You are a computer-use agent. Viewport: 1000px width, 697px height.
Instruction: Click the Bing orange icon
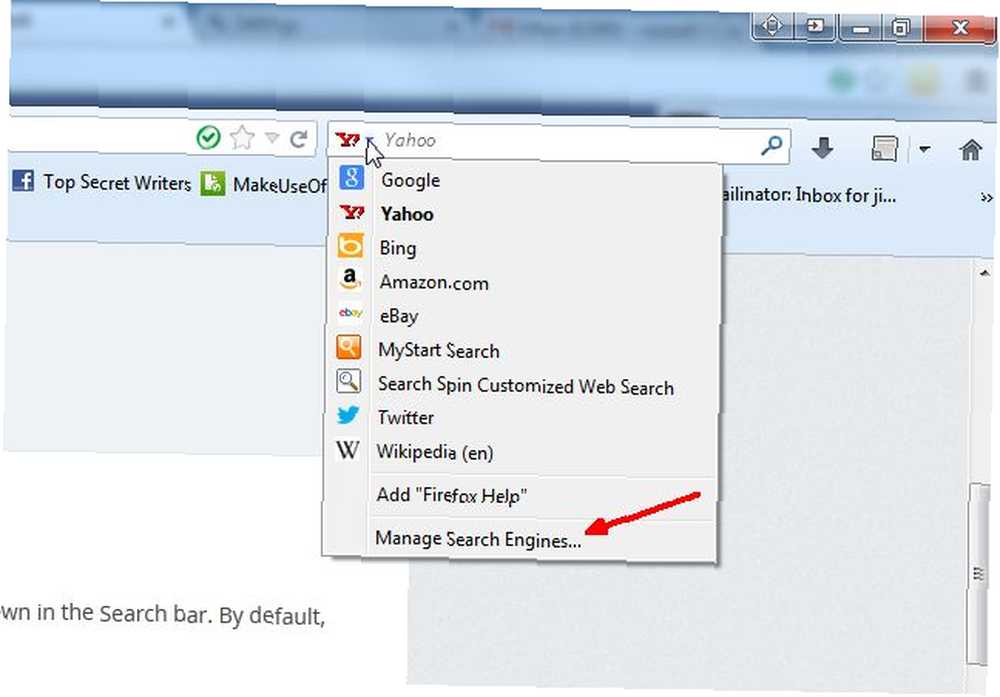coord(350,246)
